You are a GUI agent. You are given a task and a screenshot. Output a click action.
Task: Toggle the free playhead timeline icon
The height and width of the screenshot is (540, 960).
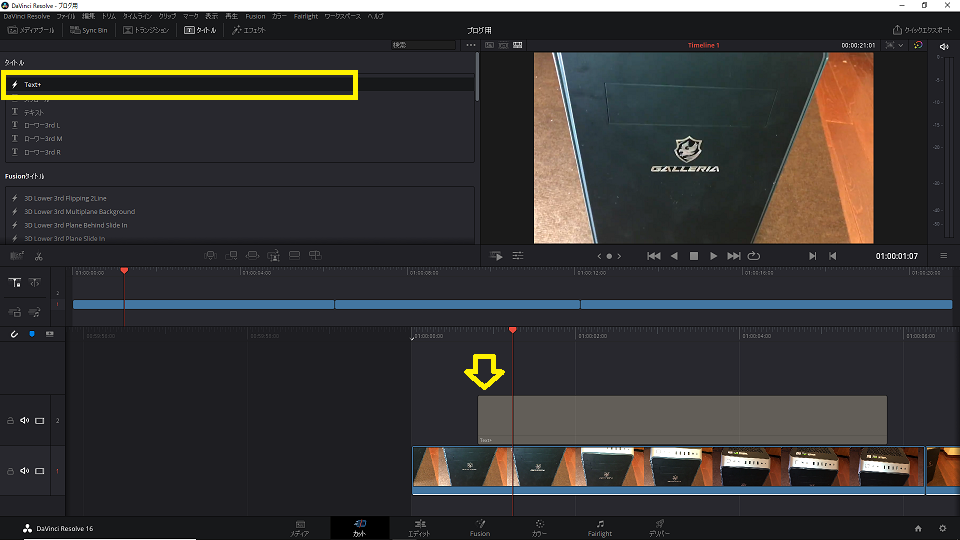click(x=35, y=282)
